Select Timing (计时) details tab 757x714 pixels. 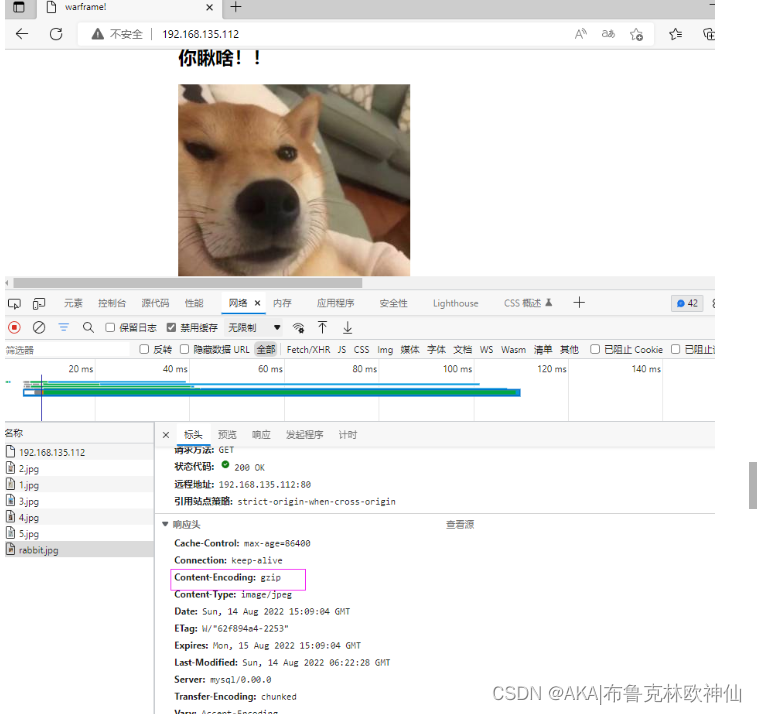coord(348,435)
